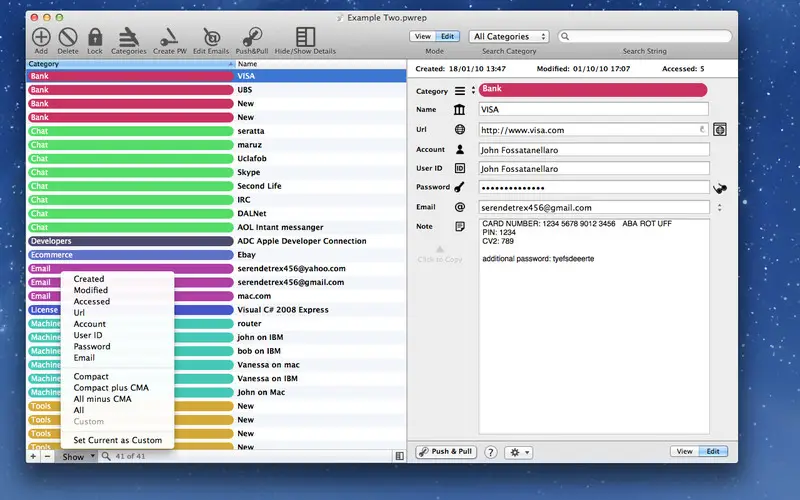Click the column layout icon at list bottom right

click(399, 456)
